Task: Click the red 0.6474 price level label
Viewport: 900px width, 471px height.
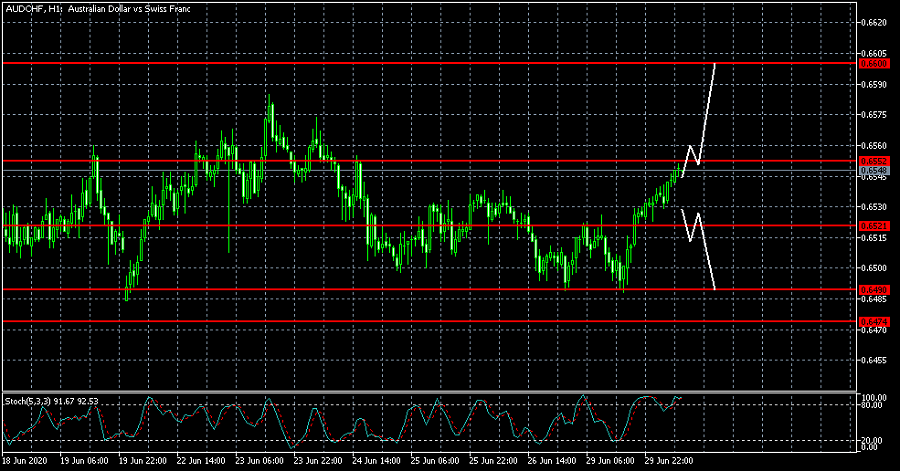Action: coord(874,321)
